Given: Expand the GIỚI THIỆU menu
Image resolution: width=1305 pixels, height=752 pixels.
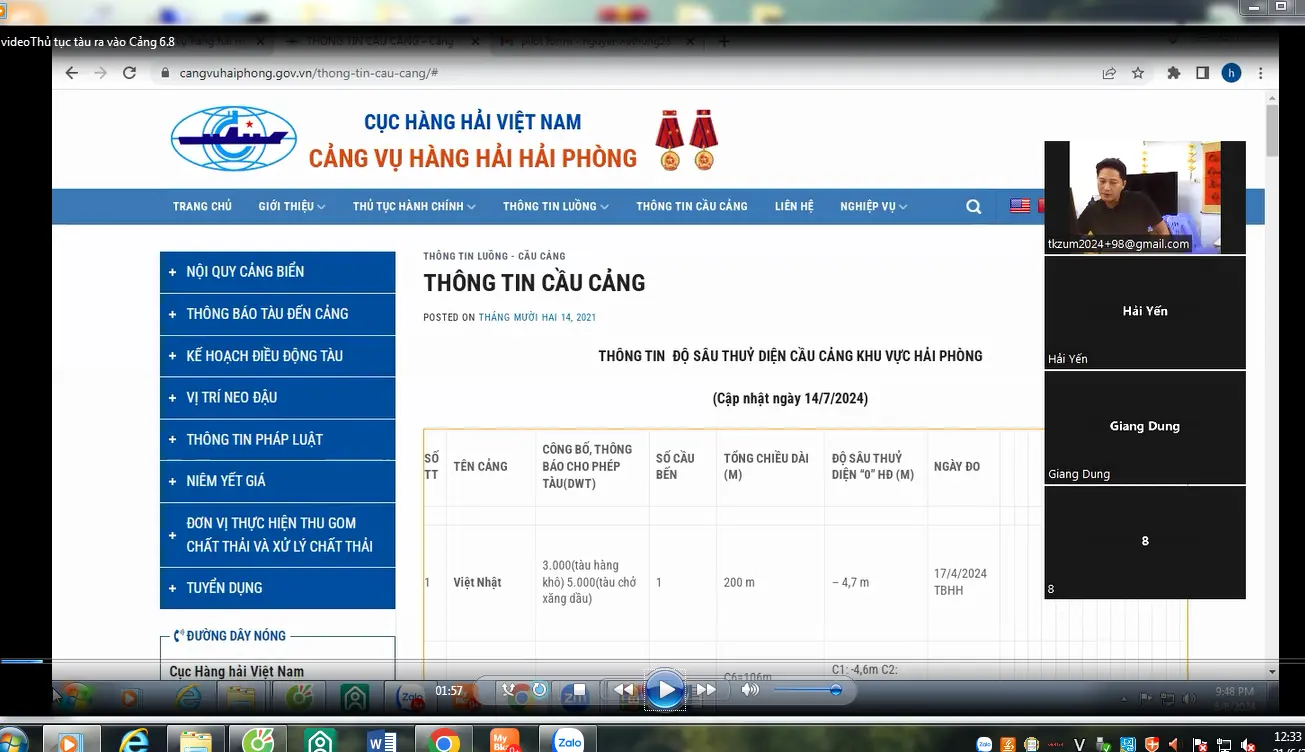Looking at the screenshot, I should pos(291,206).
